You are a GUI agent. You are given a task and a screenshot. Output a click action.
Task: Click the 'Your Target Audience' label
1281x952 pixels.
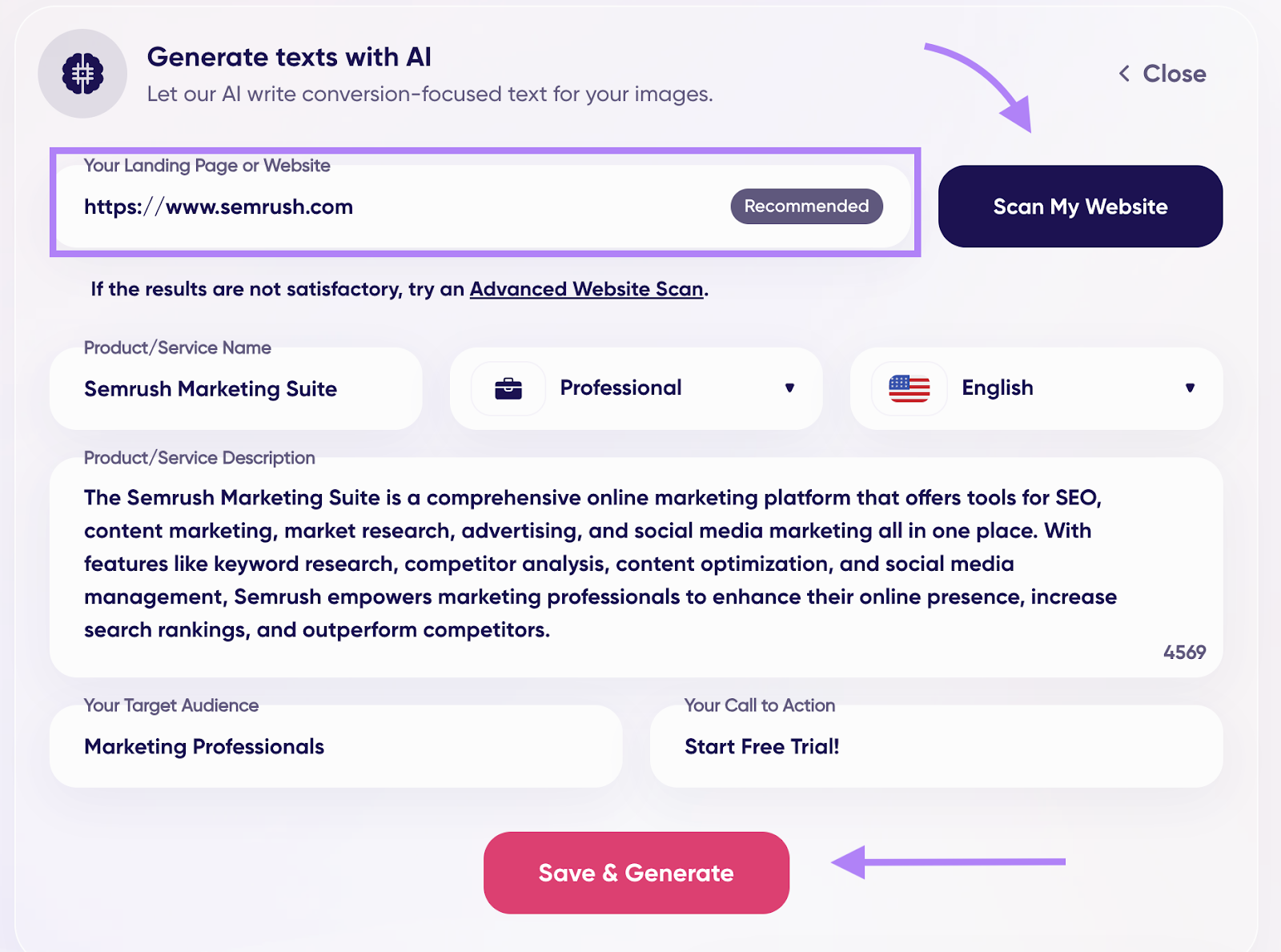(171, 705)
